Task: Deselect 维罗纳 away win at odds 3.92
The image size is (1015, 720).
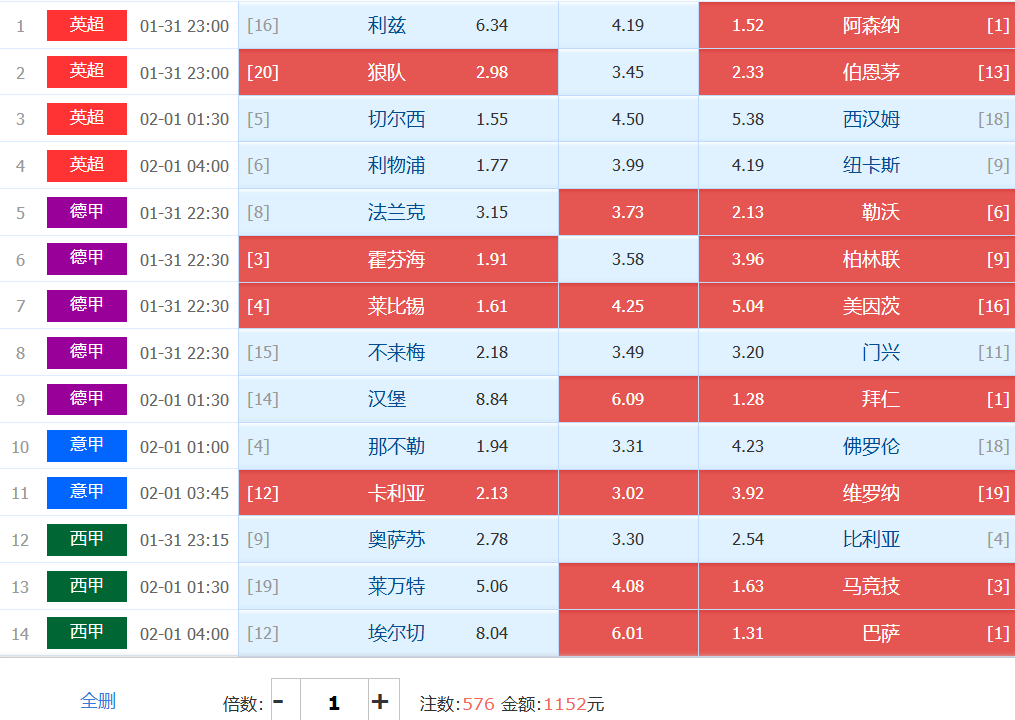Action: (856, 493)
